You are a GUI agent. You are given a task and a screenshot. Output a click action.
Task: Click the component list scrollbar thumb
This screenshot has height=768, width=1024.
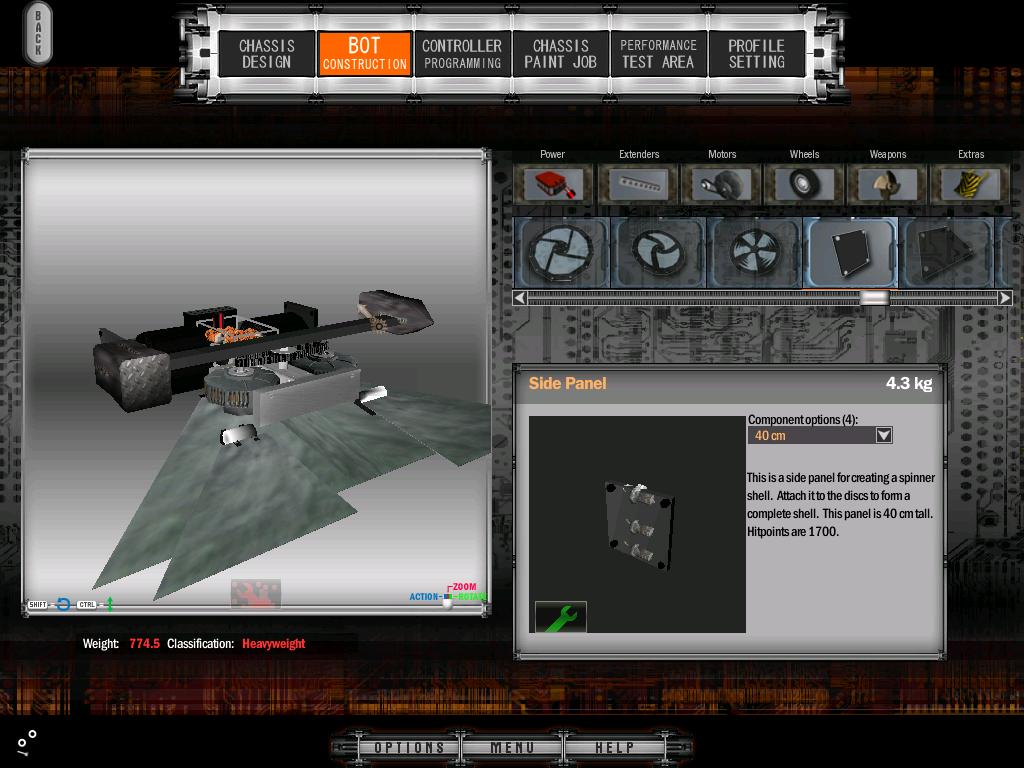(x=874, y=298)
